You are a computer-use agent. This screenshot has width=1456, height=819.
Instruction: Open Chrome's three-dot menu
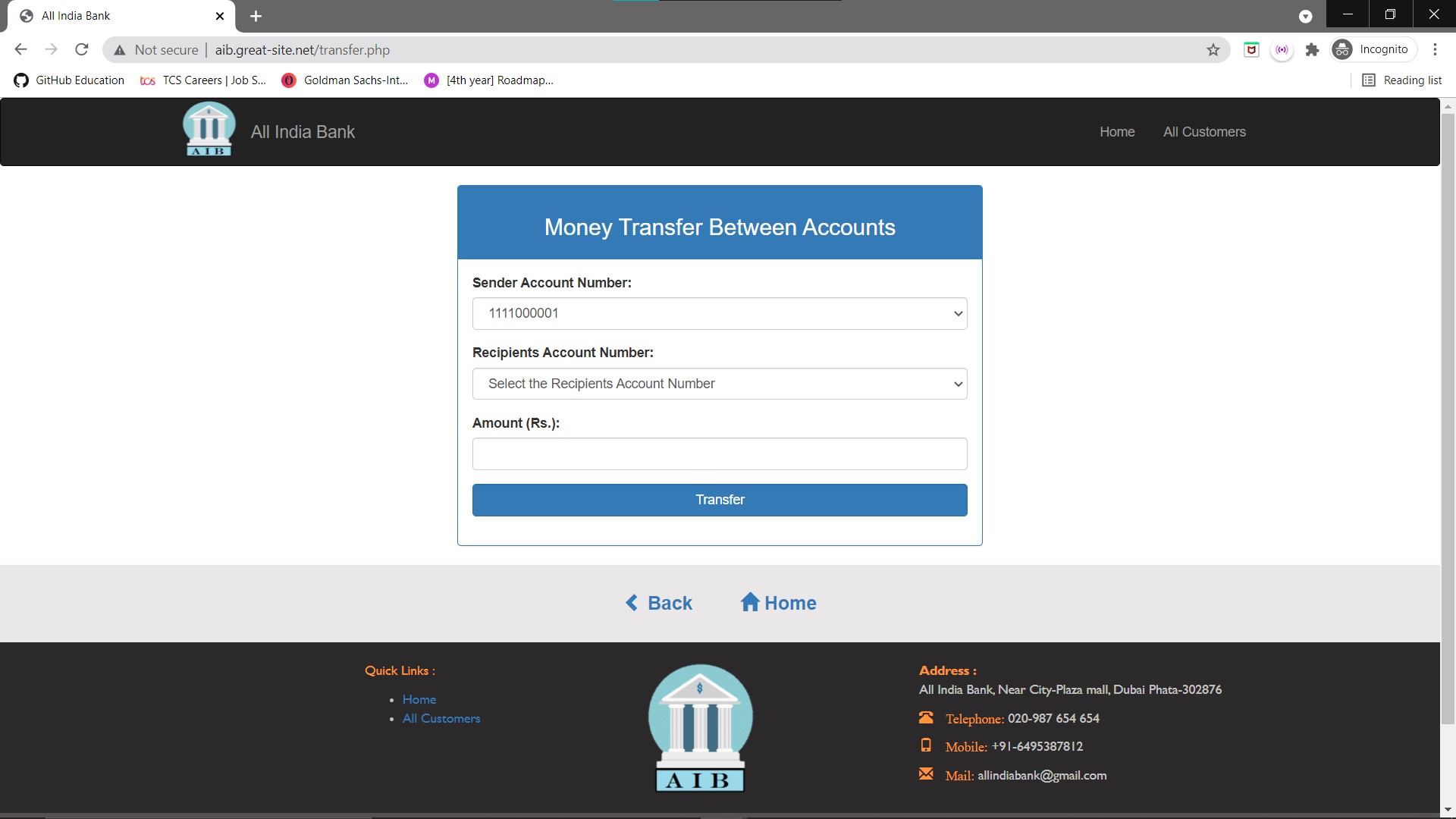(x=1435, y=49)
